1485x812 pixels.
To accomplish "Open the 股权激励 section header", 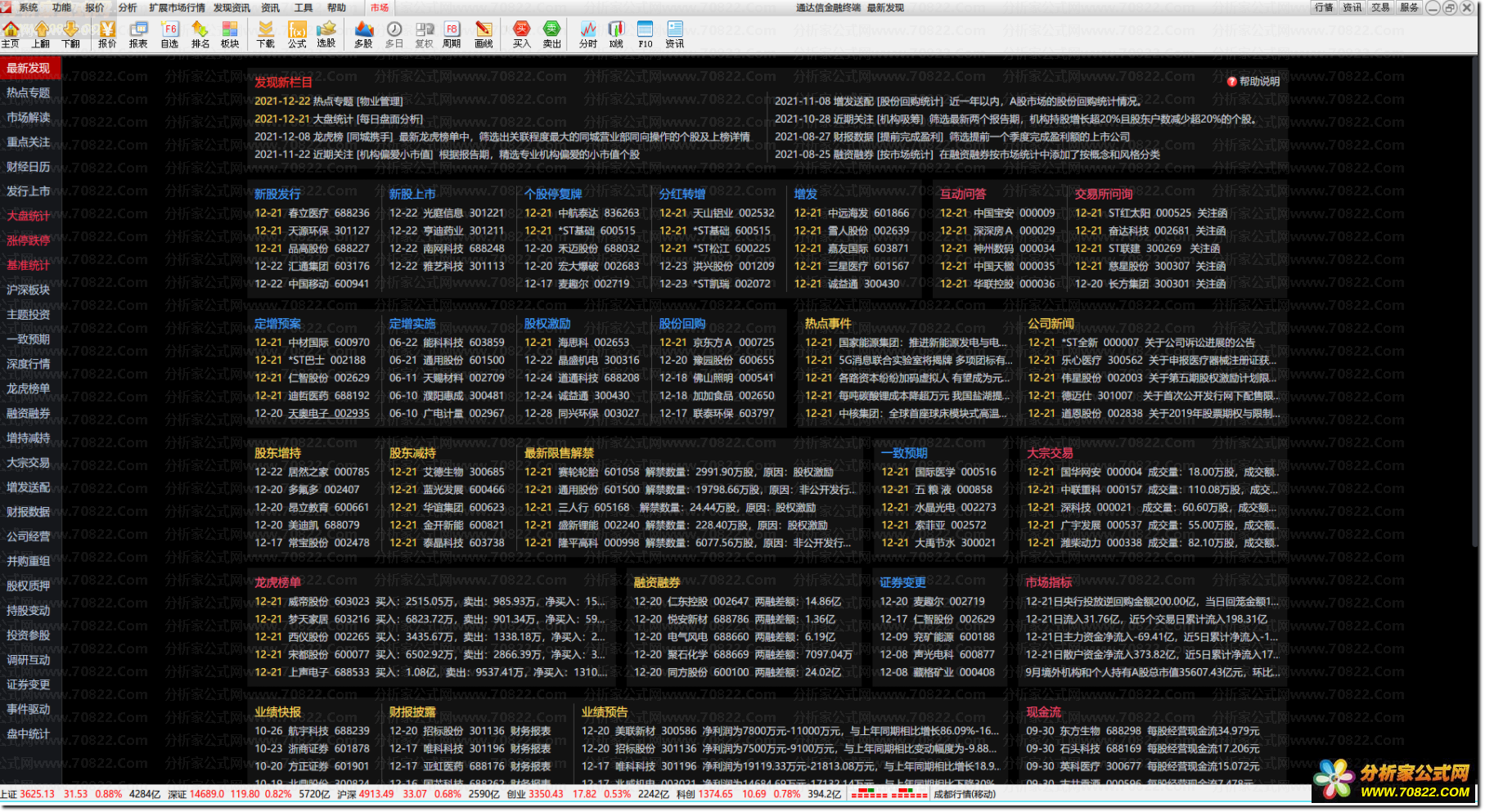I will [547, 324].
